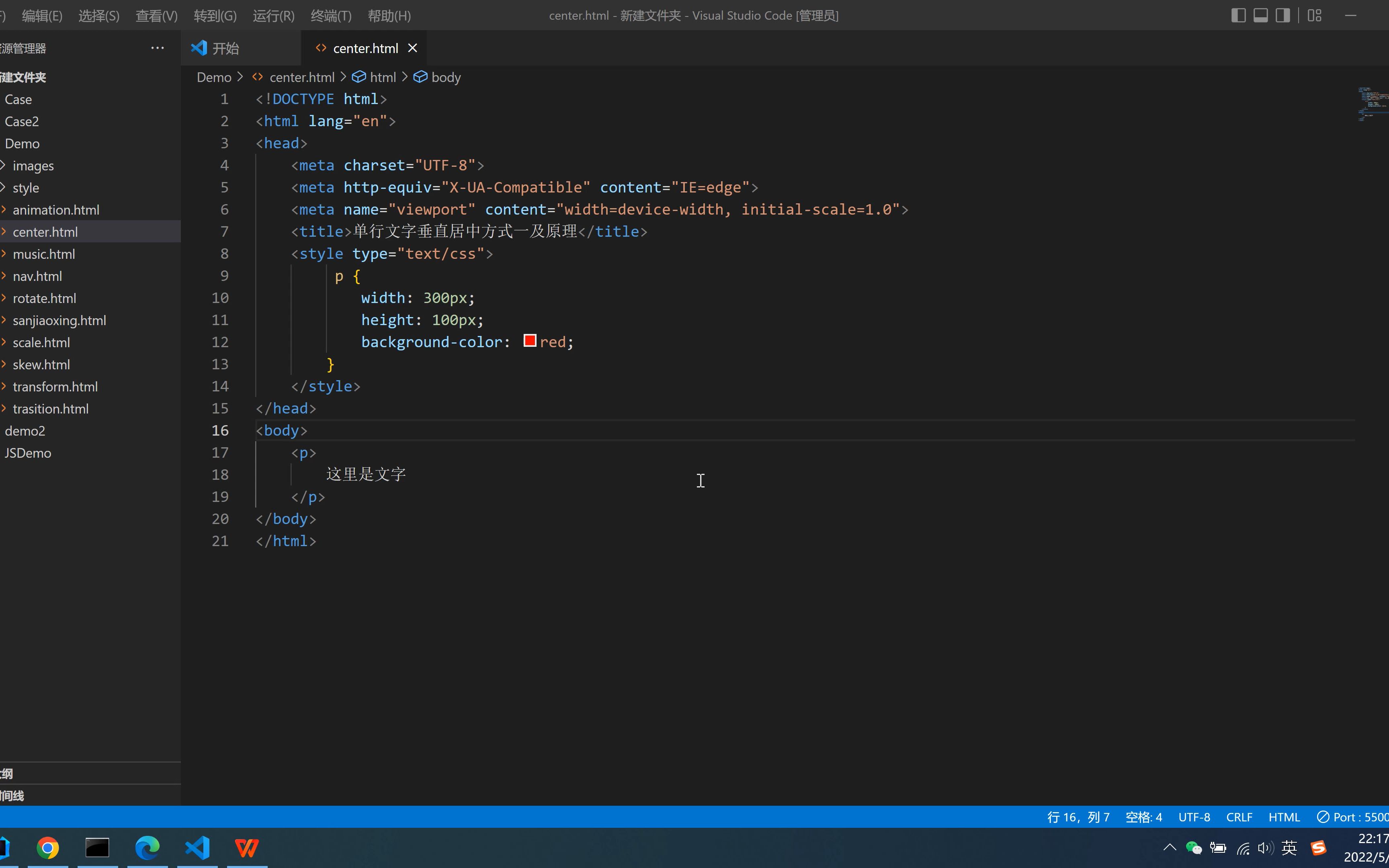Screen dimensions: 1389x868
Task: Expand the timeline (时间线) section
Action: coord(90,796)
